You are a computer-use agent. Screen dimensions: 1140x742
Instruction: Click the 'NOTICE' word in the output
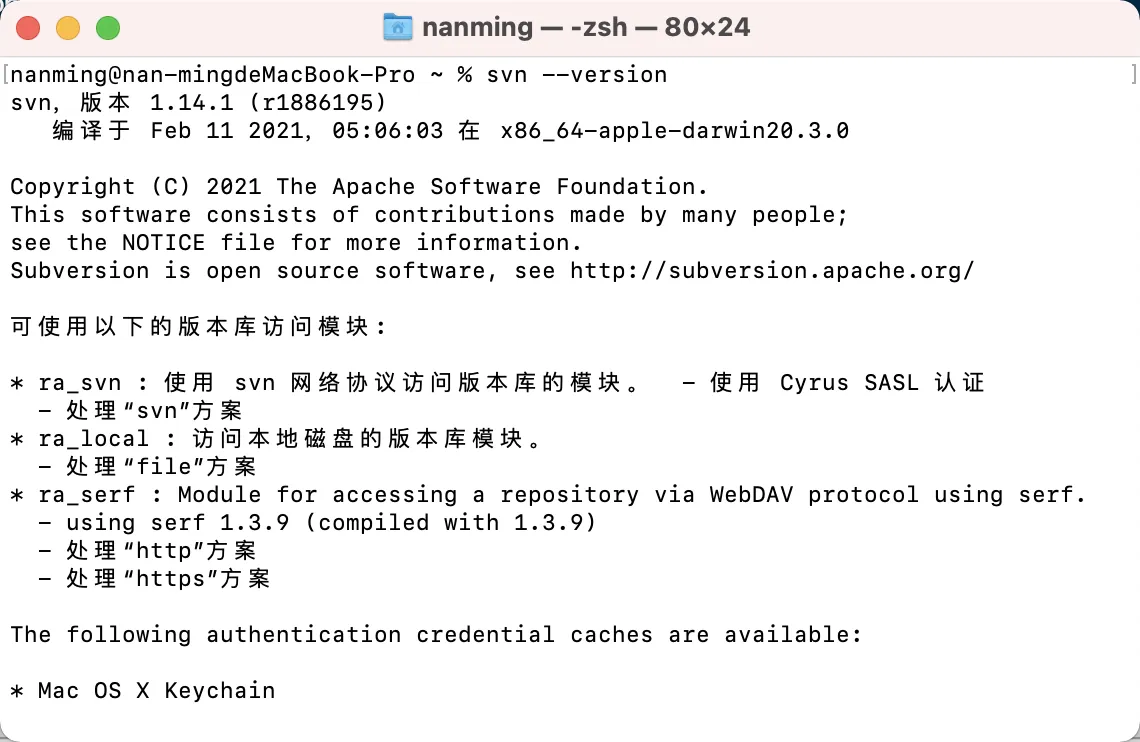[164, 243]
